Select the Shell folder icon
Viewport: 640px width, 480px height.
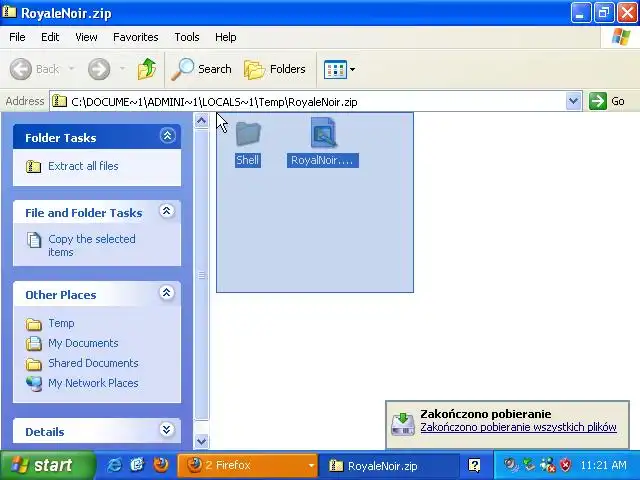248,133
